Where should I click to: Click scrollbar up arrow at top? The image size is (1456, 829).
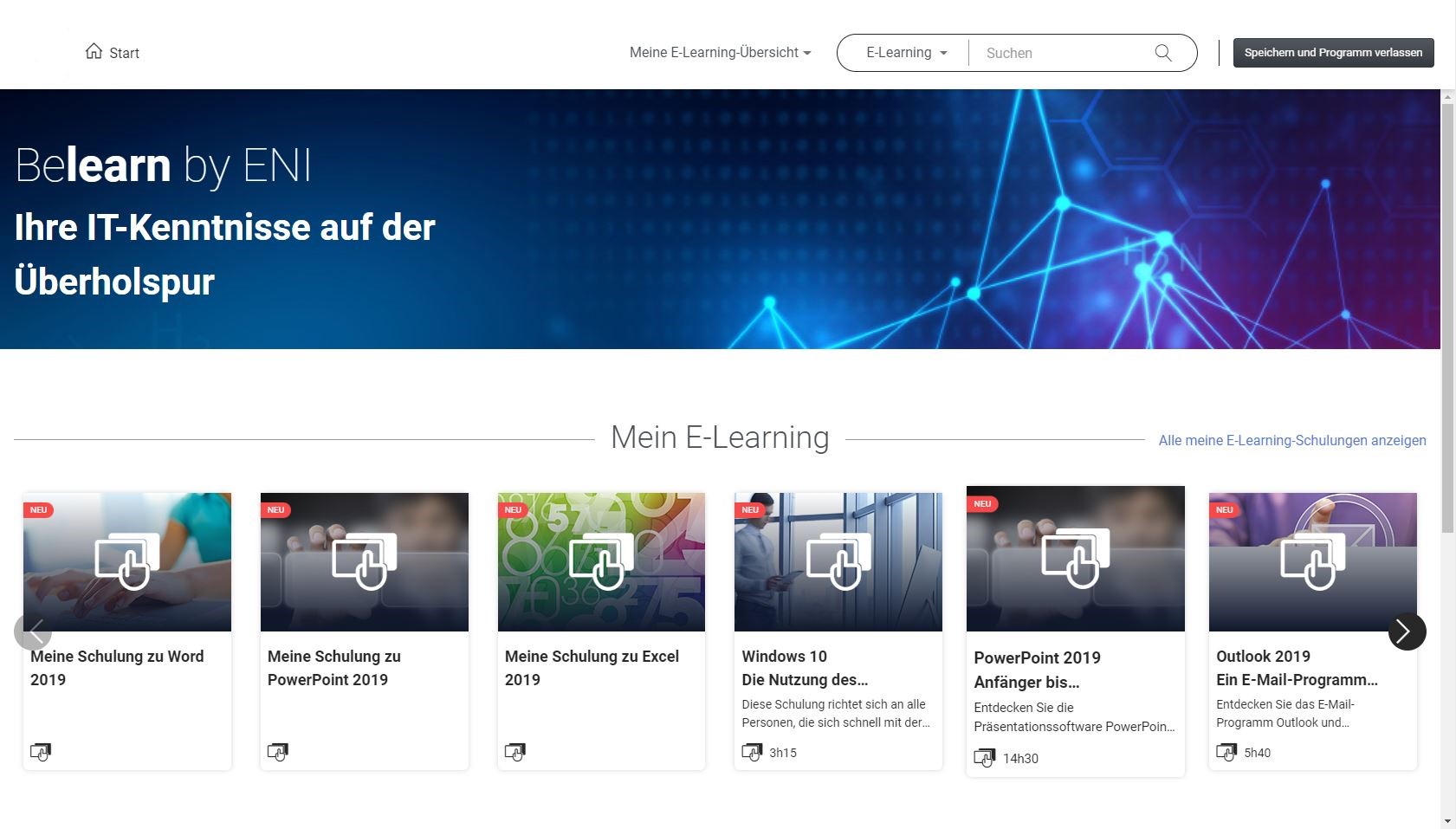coord(1448,97)
